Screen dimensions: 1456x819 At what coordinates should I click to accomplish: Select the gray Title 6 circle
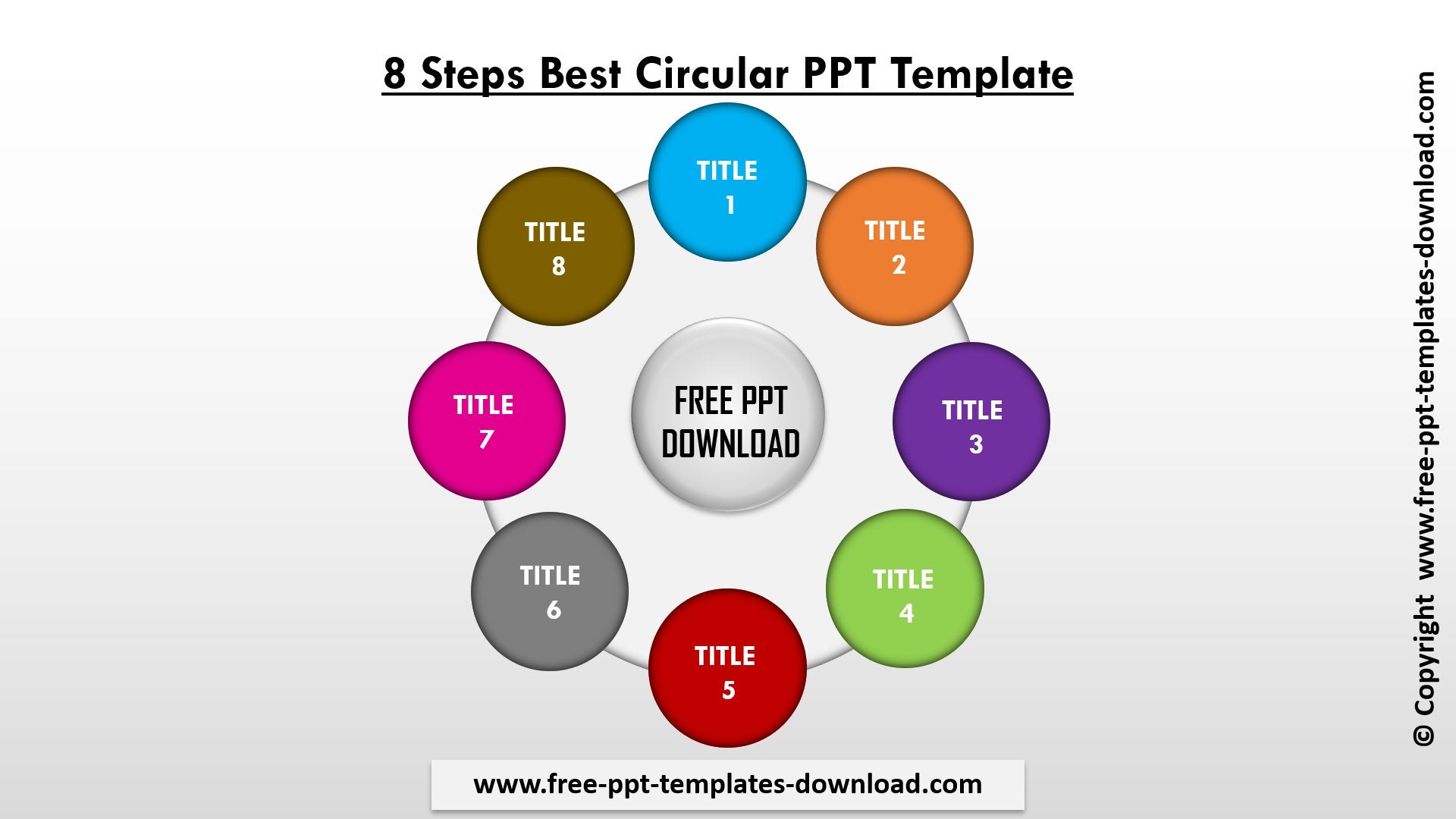(x=551, y=592)
